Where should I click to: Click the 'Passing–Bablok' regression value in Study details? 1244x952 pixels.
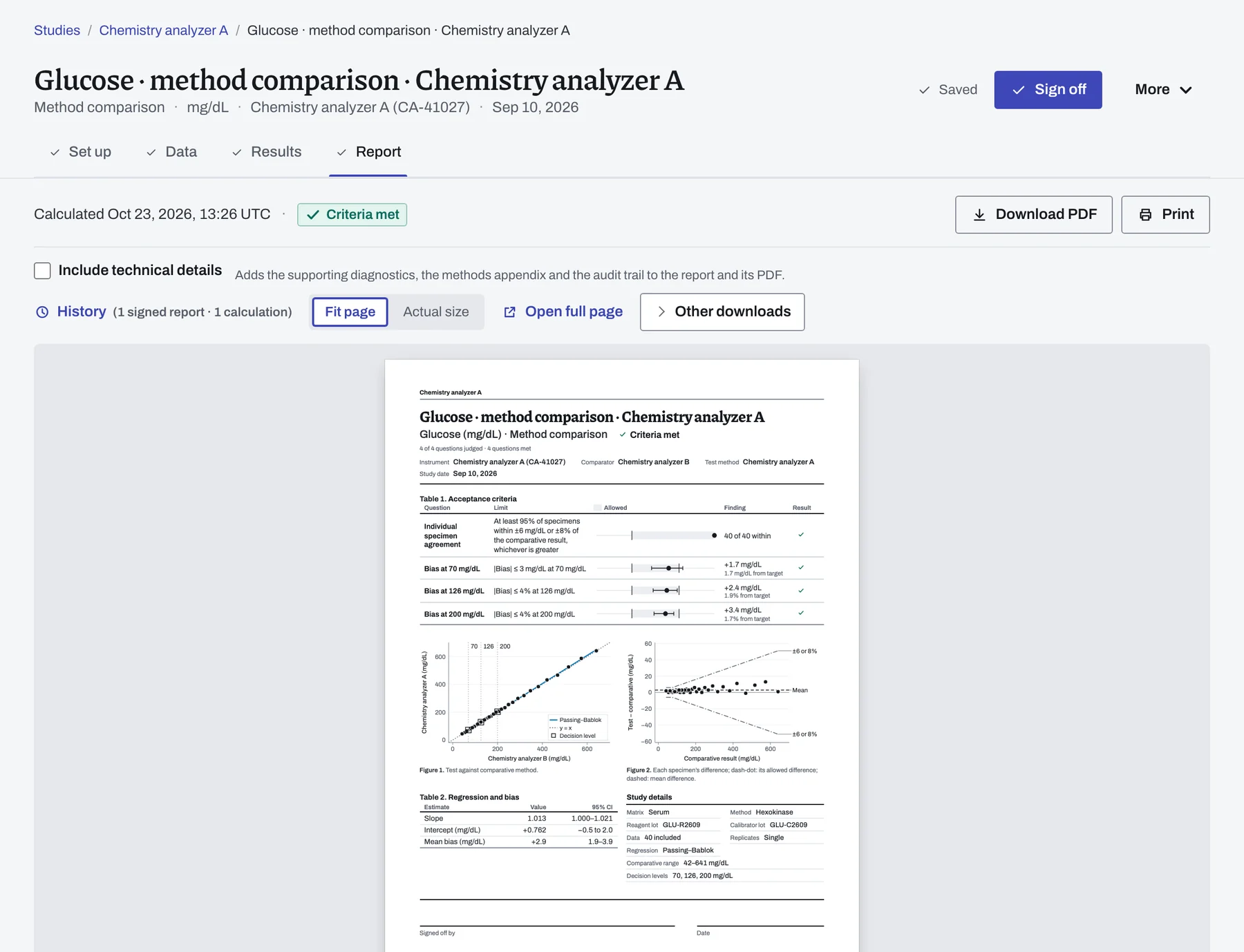click(688, 850)
